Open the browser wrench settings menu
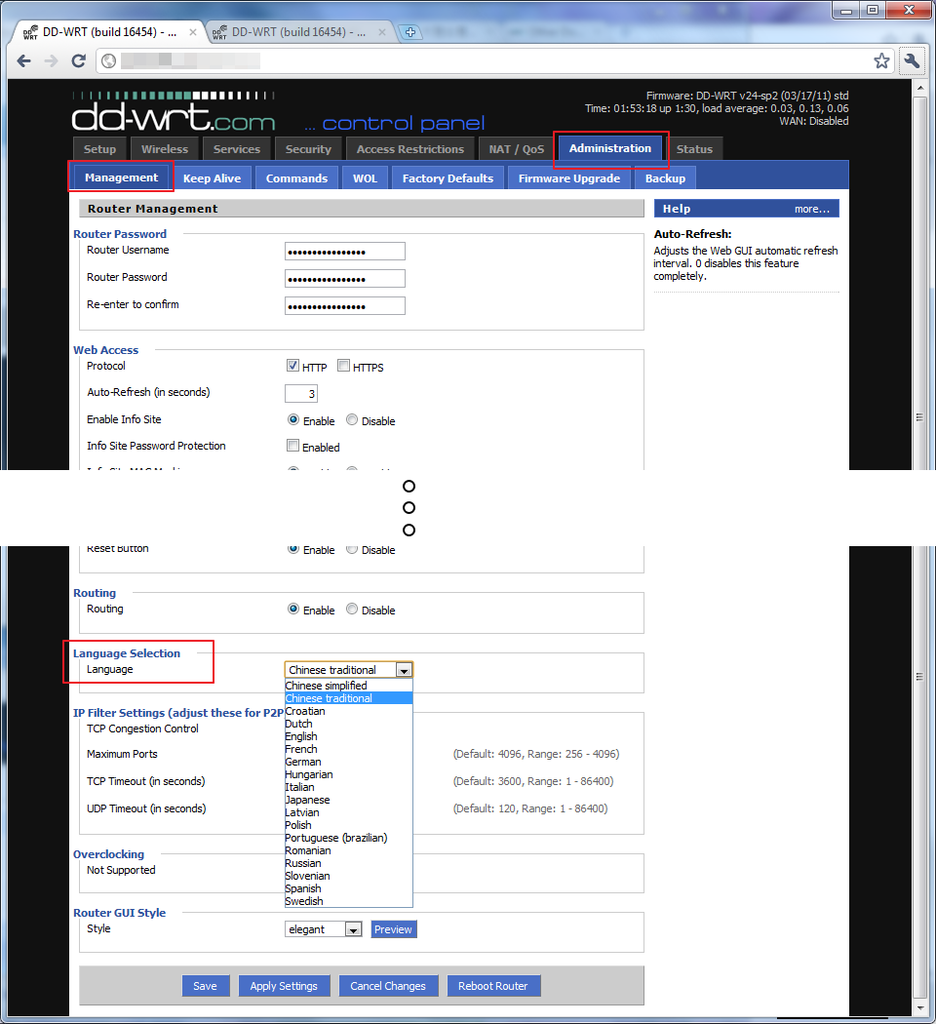 tap(911, 61)
